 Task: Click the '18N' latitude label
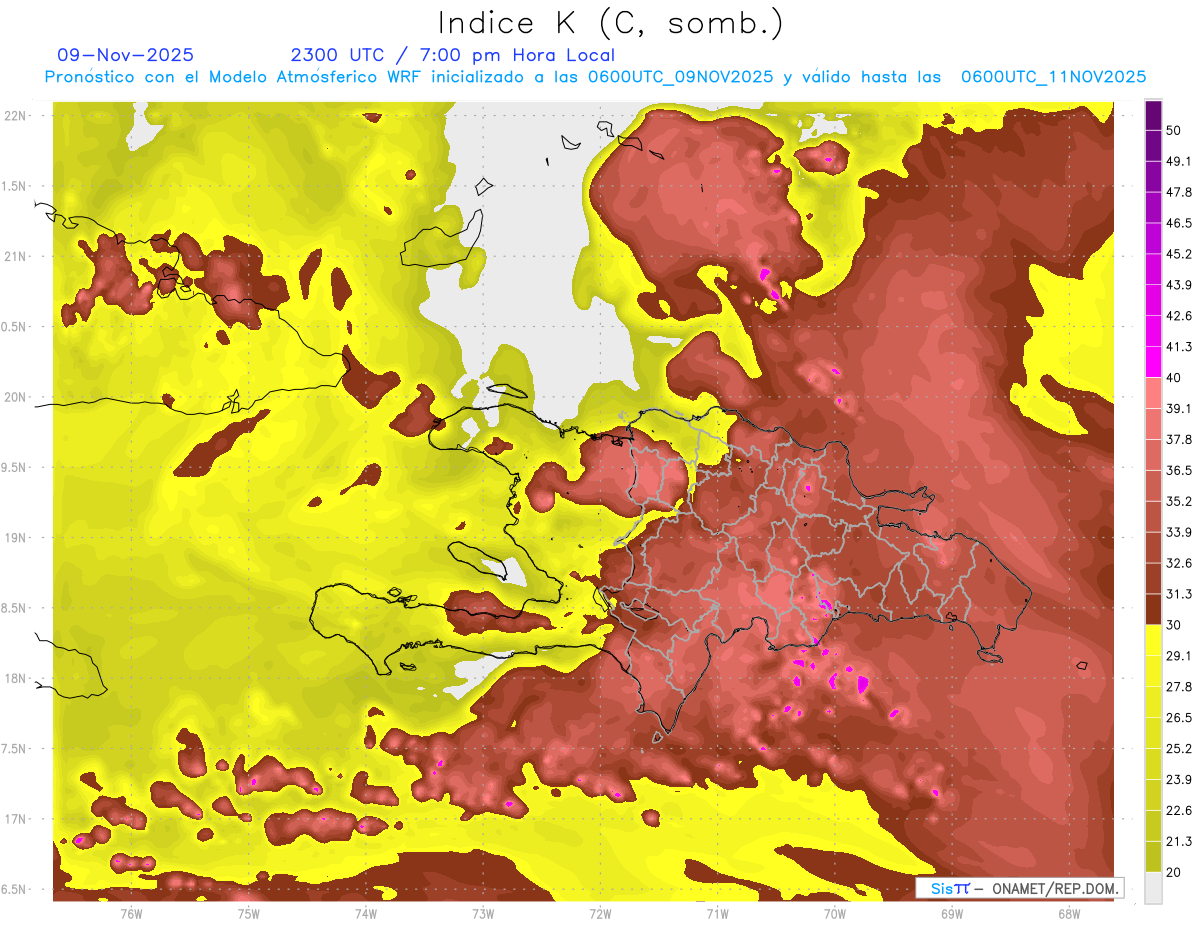pos(15,679)
